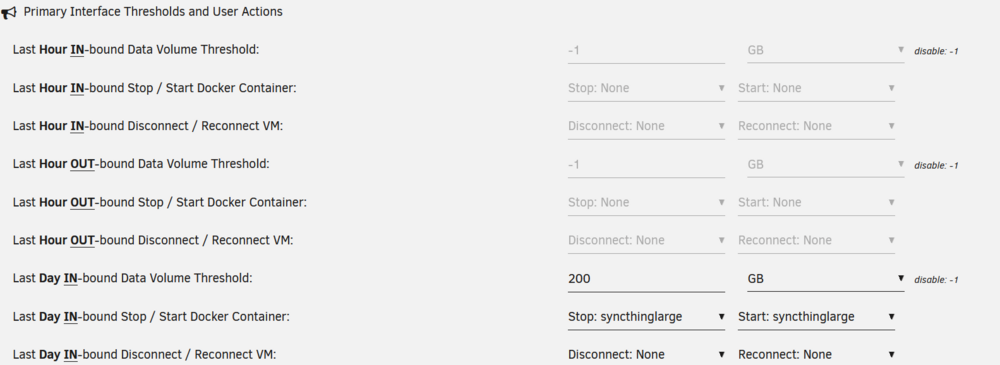Viewport: 1000px width, 365px height.
Task: Click Primary Interface Thresholds and User Actions heading
Action: click(153, 11)
